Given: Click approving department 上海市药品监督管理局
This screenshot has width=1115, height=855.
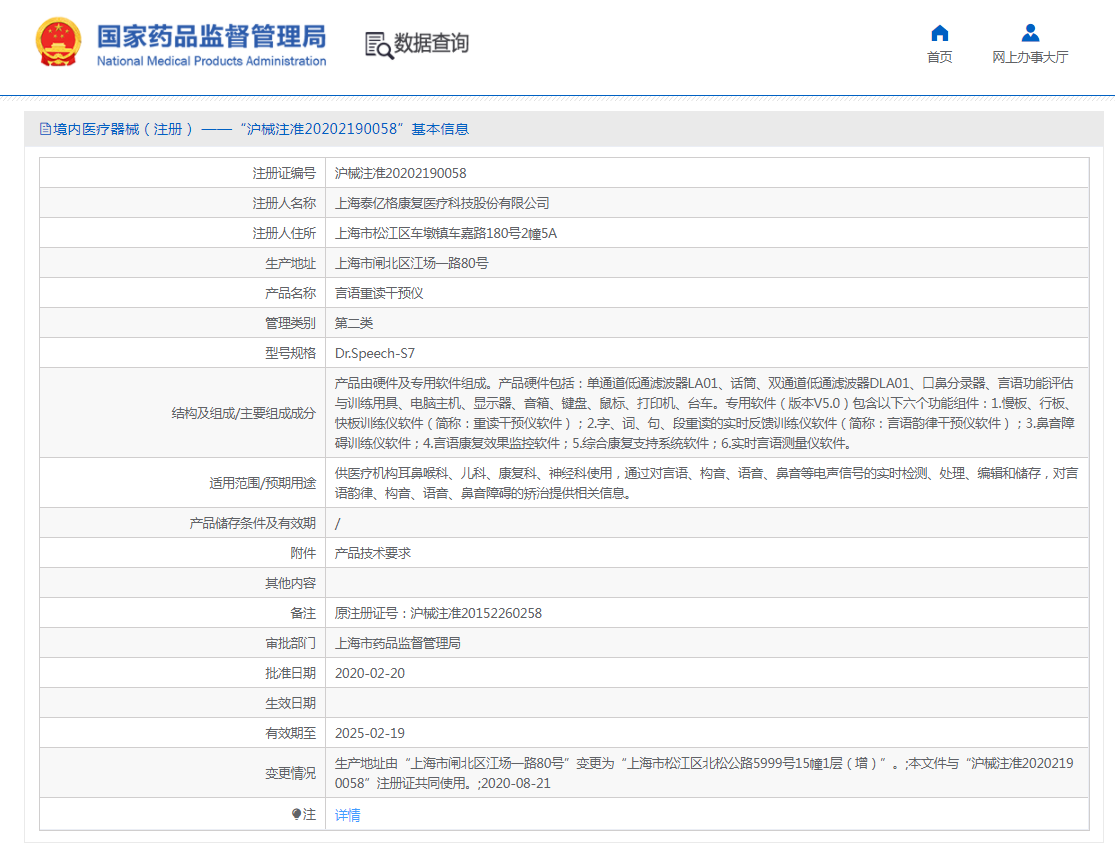Looking at the screenshot, I should pos(398,643).
